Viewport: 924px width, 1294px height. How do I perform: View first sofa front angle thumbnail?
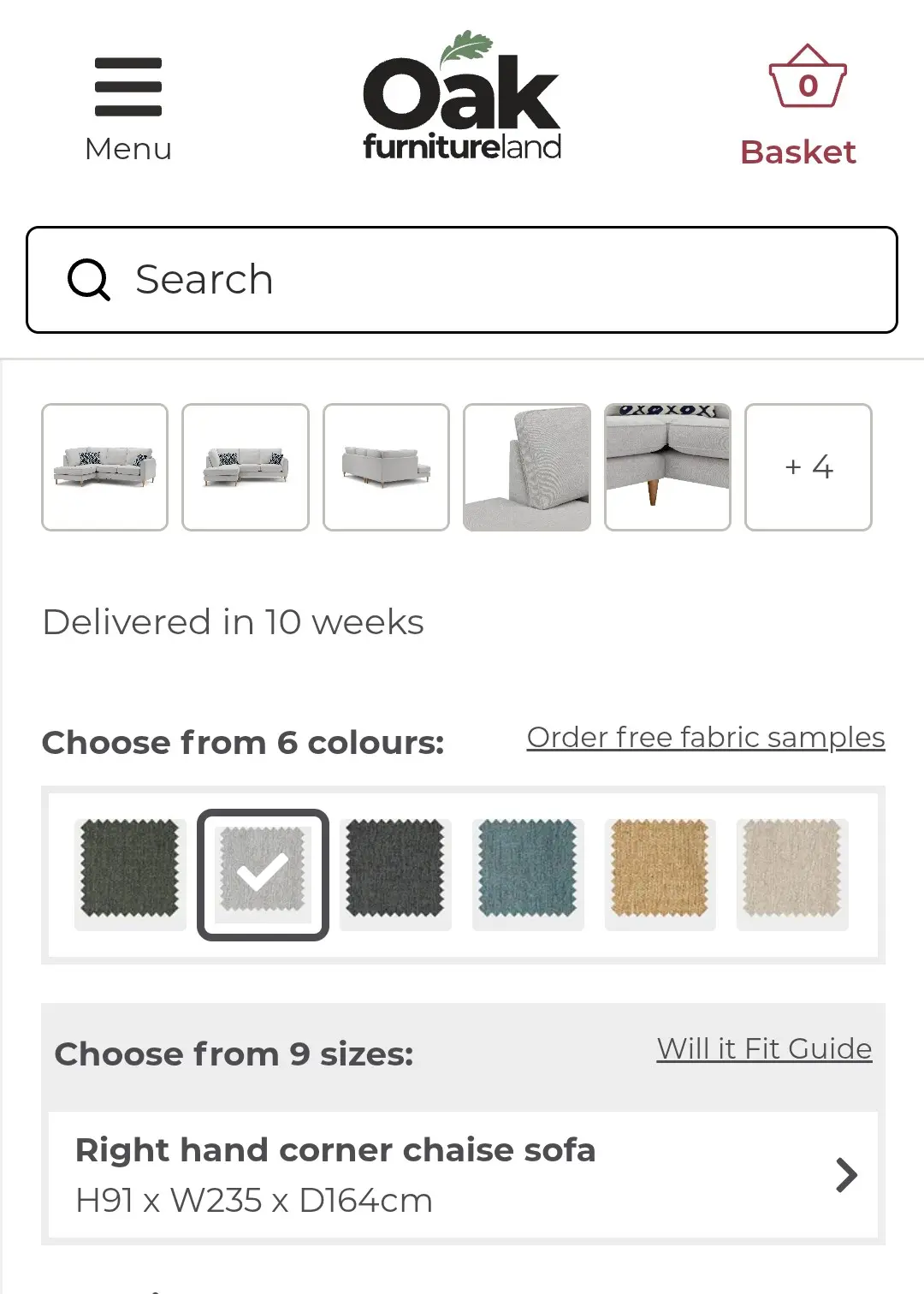pos(105,467)
